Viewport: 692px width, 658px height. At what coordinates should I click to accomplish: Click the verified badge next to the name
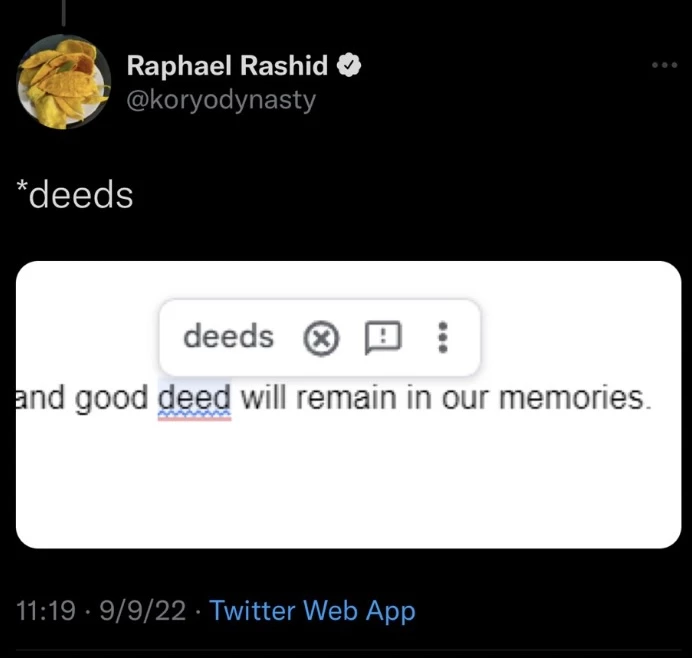point(349,66)
